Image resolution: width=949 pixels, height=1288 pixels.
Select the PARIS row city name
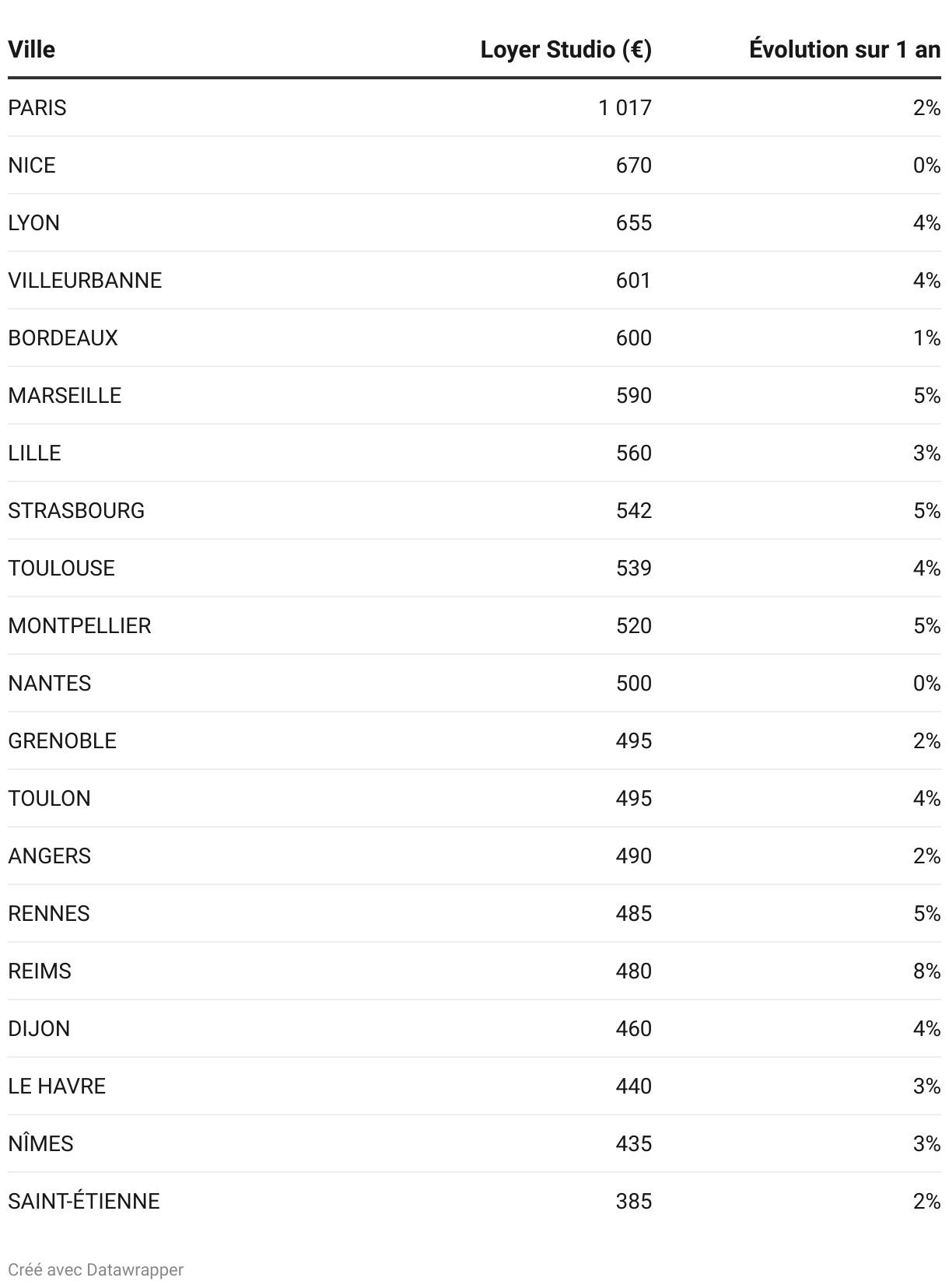coord(37,107)
